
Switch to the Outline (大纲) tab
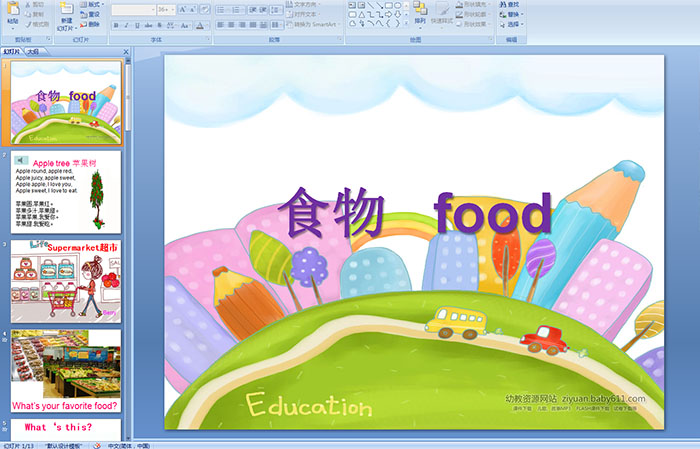pos(33,52)
